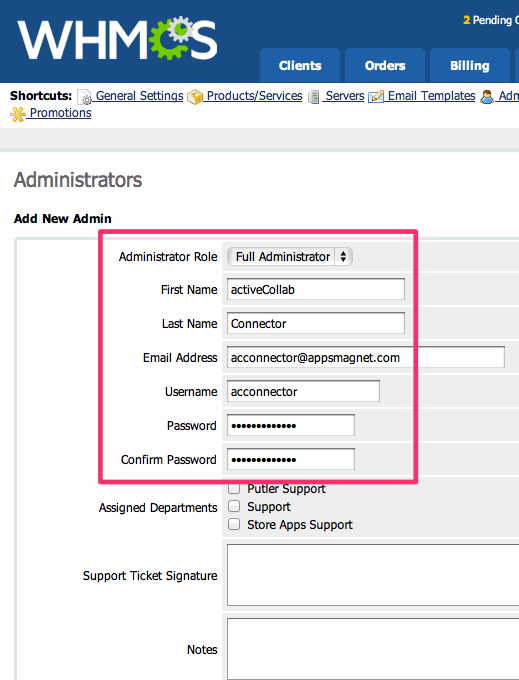Click into the Support Ticket Signature box
Screen dimensions: 519x680
pyautogui.click(x=373, y=575)
